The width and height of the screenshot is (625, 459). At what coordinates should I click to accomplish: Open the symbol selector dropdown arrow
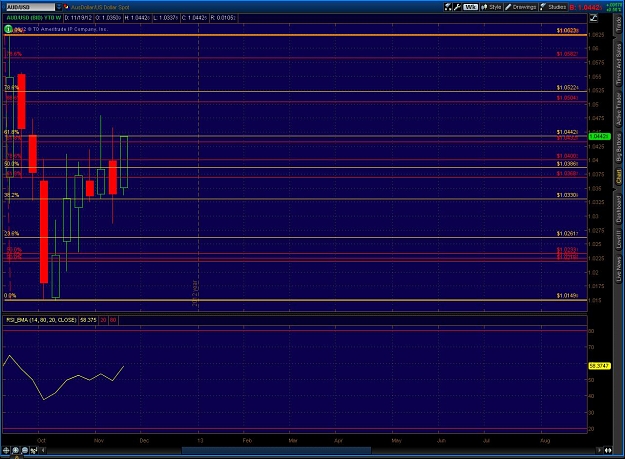59,7
